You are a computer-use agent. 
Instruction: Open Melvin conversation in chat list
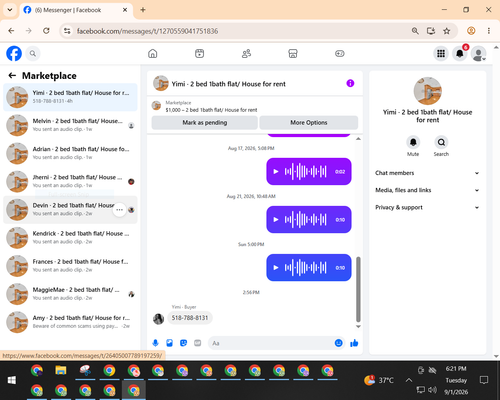tap(70, 125)
